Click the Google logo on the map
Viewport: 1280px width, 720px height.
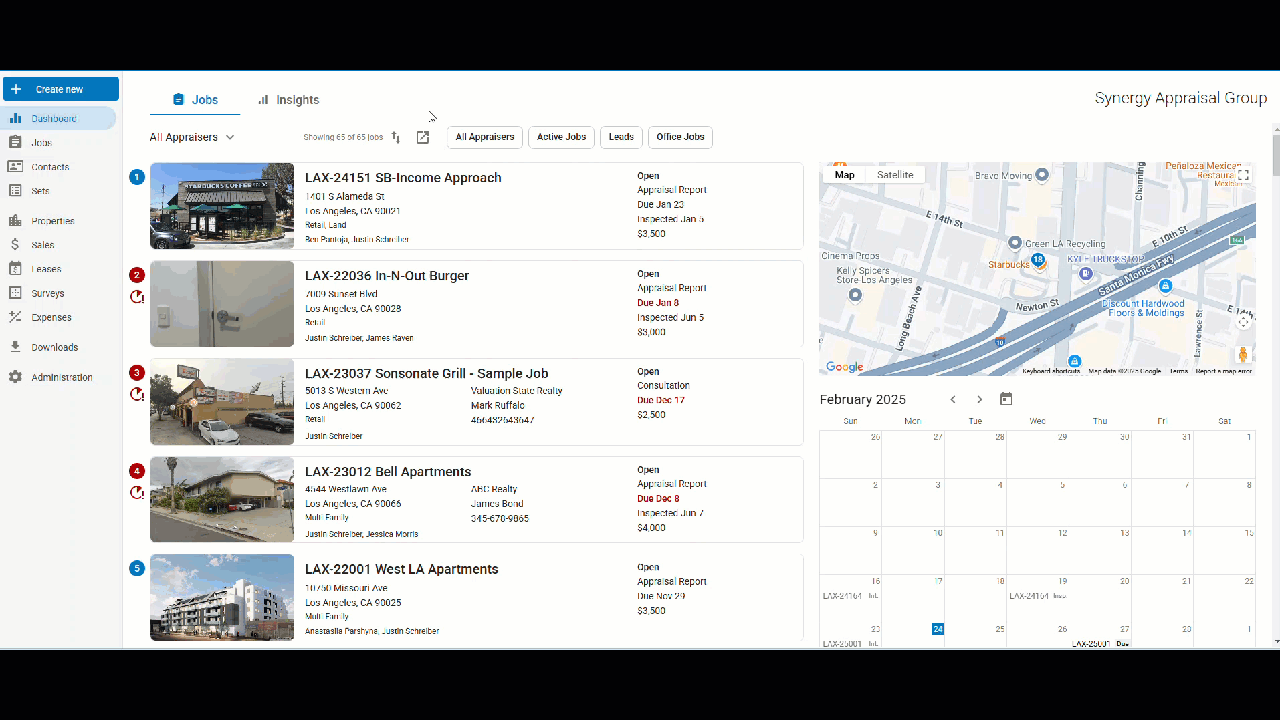click(x=845, y=367)
